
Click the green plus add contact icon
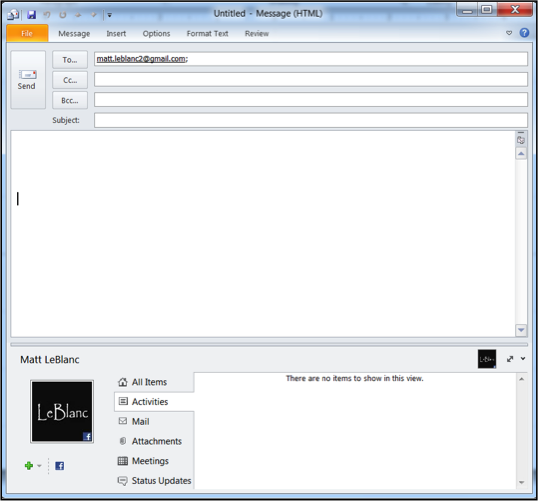29,466
